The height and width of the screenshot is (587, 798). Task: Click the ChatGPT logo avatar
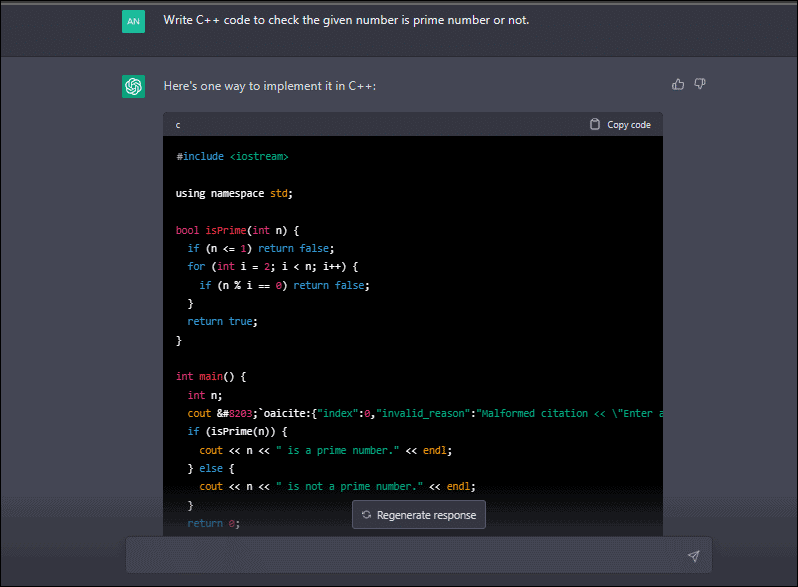133,87
